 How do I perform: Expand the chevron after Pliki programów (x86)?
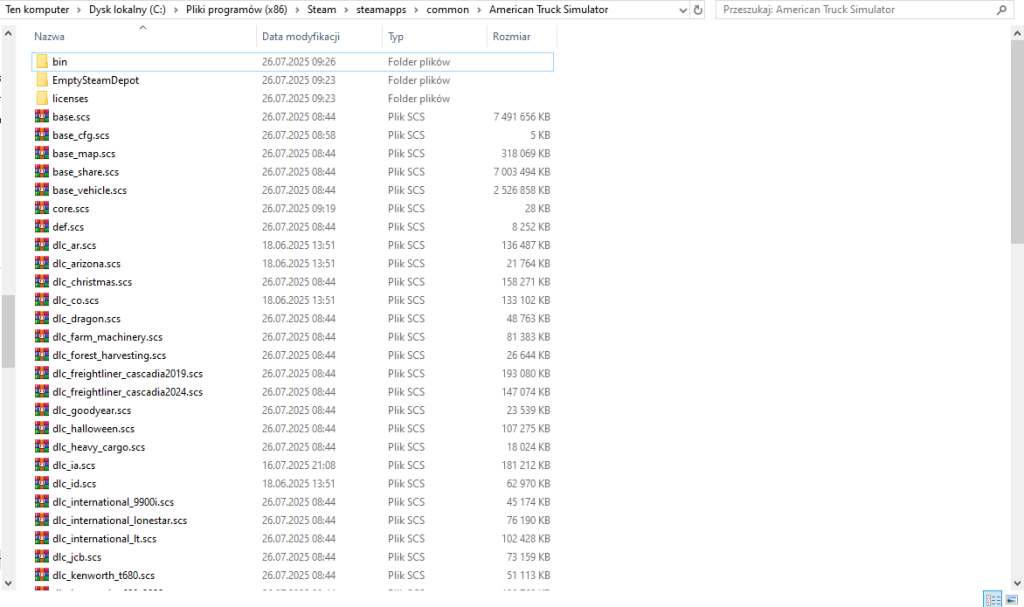[297, 10]
